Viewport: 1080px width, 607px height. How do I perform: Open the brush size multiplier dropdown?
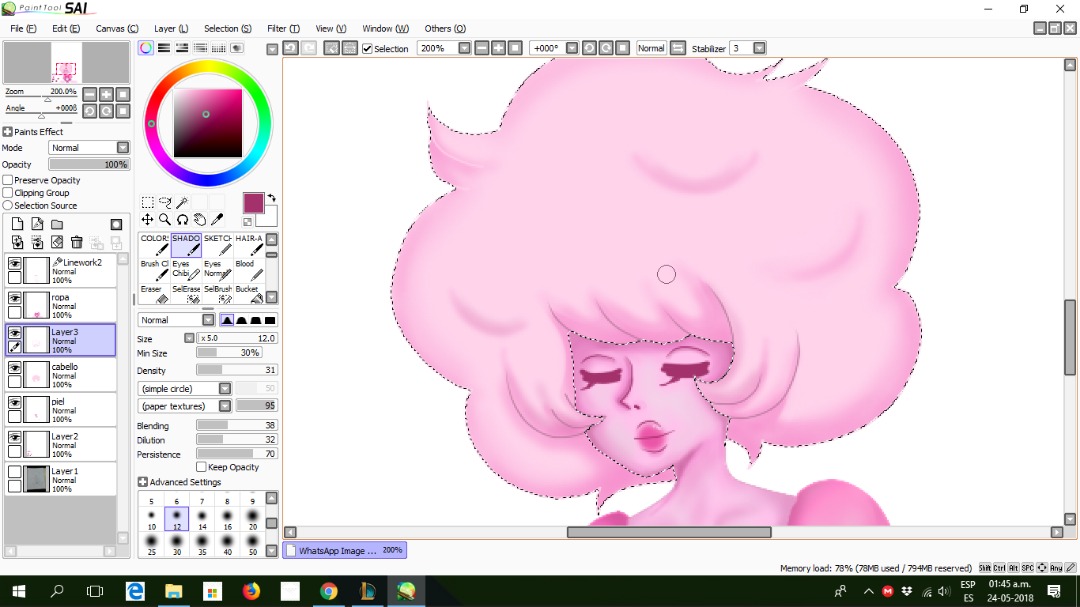click(x=189, y=338)
